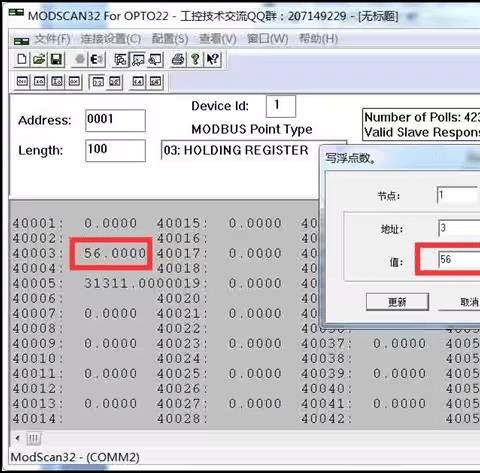Screen dimensions: 480x473
Task: Click the Device Id field
Action: click(x=281, y=106)
